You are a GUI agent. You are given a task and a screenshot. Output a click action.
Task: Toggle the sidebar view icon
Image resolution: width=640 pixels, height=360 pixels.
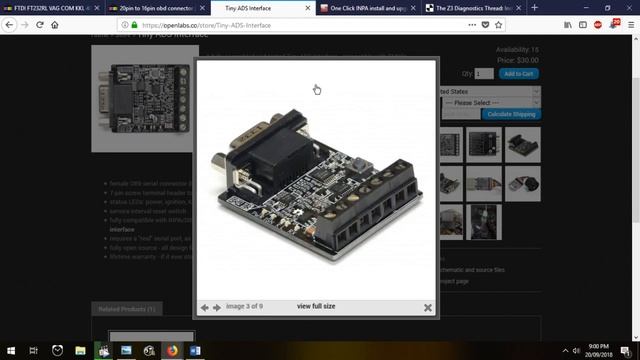583,25
